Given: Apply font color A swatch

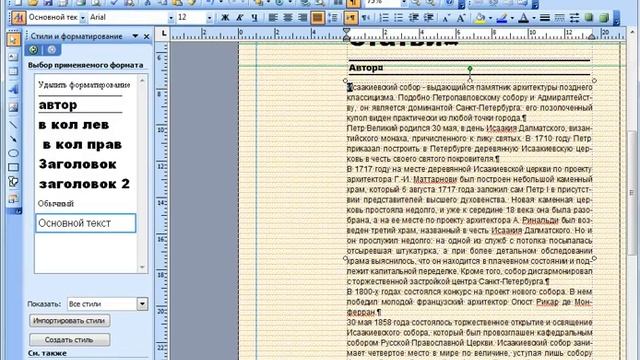Looking at the screenshot, I should (524, 18).
